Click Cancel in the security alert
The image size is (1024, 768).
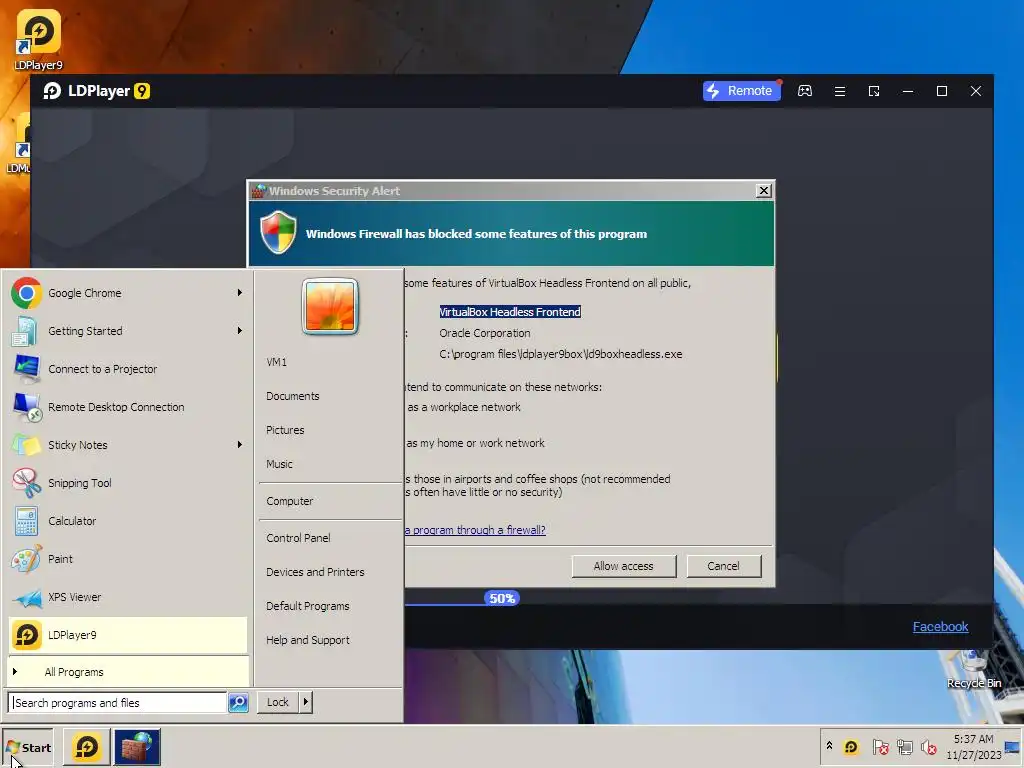click(x=724, y=566)
